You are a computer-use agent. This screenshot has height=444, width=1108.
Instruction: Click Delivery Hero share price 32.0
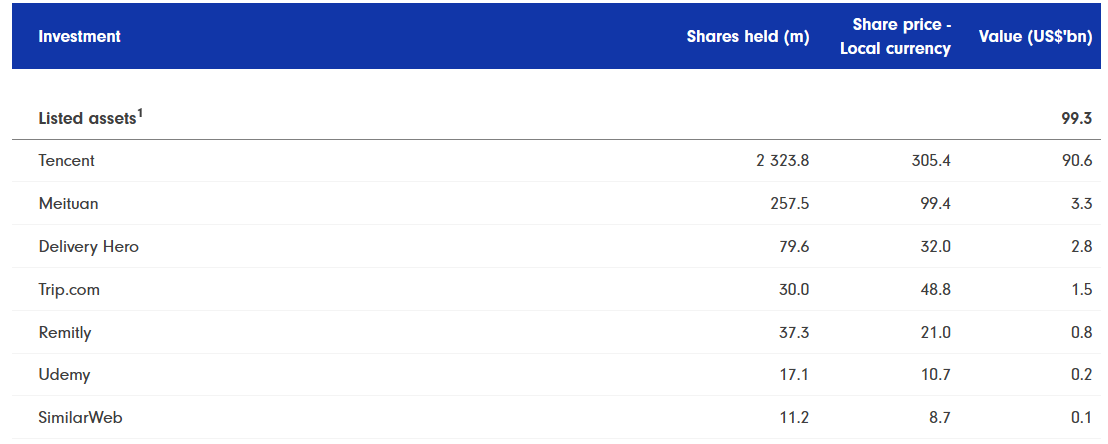click(936, 247)
